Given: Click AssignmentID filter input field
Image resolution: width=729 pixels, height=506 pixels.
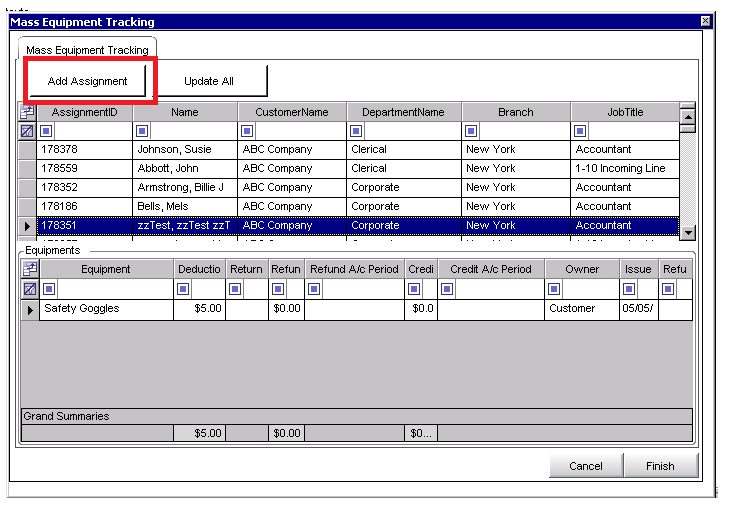Looking at the screenshot, I should 93,131.
